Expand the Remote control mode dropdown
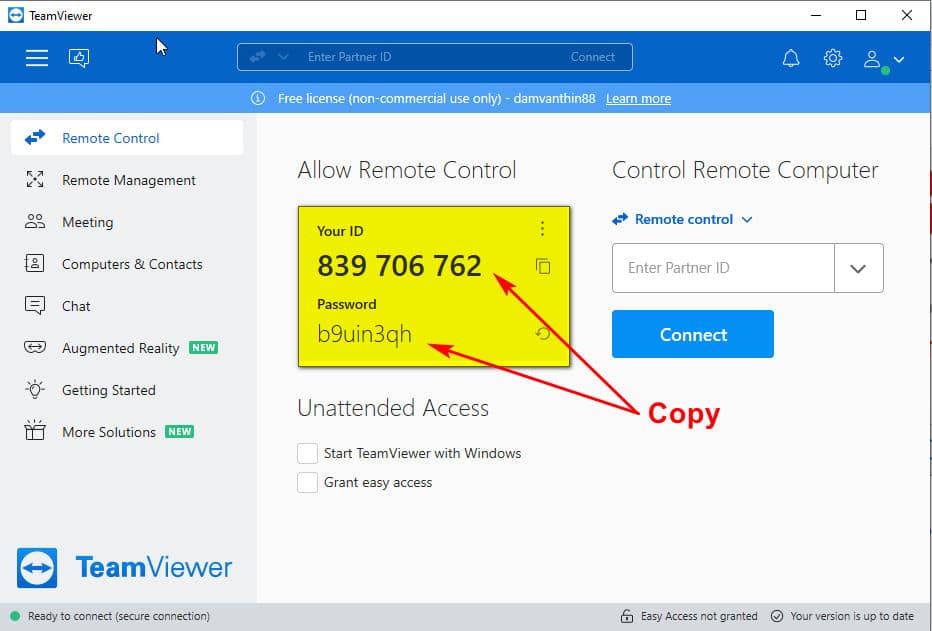Viewport: 932px width, 631px height. [683, 219]
